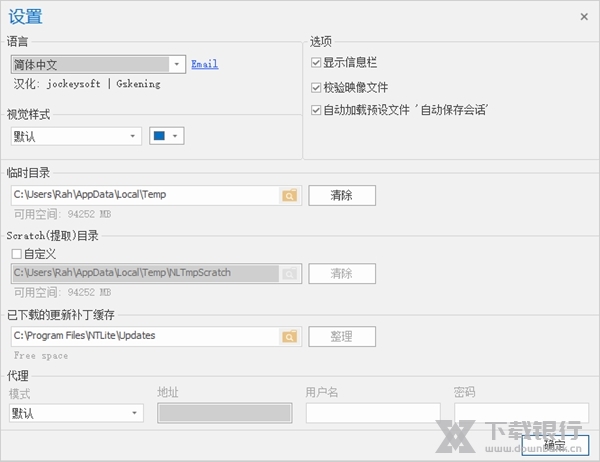Image resolution: width=600 pixels, height=462 pixels.
Task: Toggle 校验映像文件 checkbox
Action: tap(316, 88)
